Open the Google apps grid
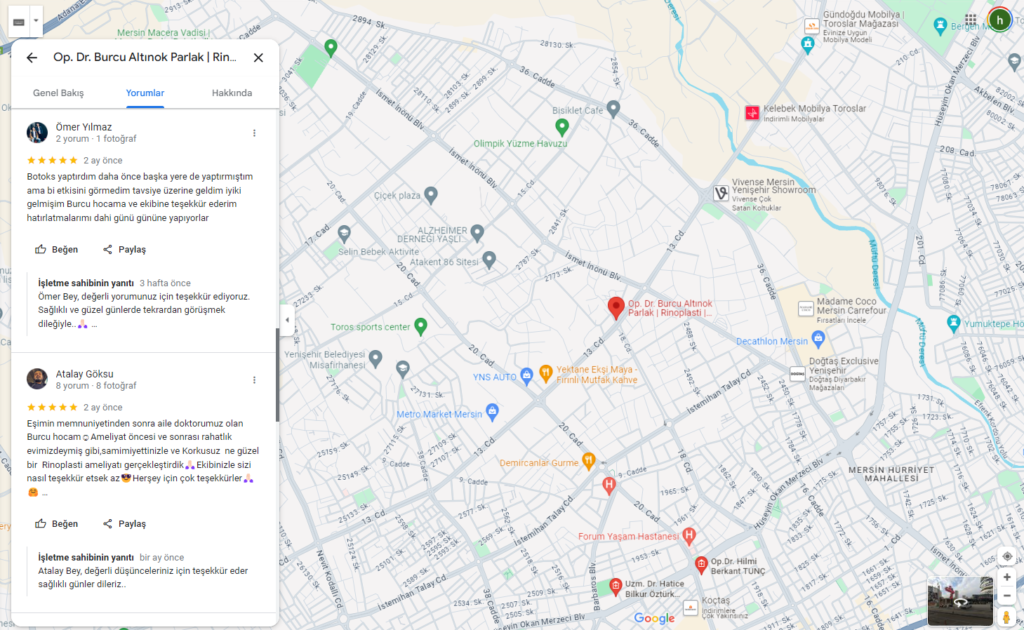The width and height of the screenshot is (1024, 630). (x=971, y=20)
